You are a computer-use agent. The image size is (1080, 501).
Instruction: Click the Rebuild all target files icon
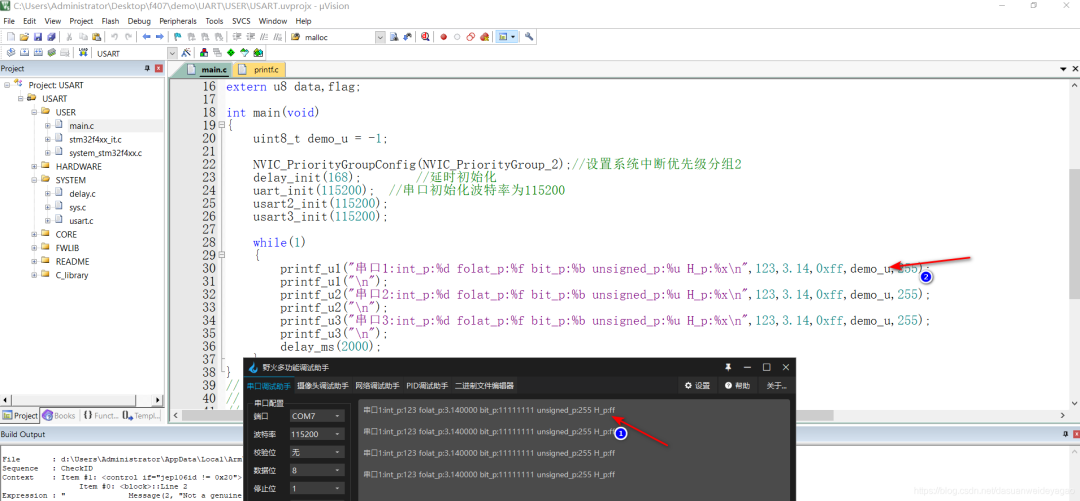click(x=38, y=53)
